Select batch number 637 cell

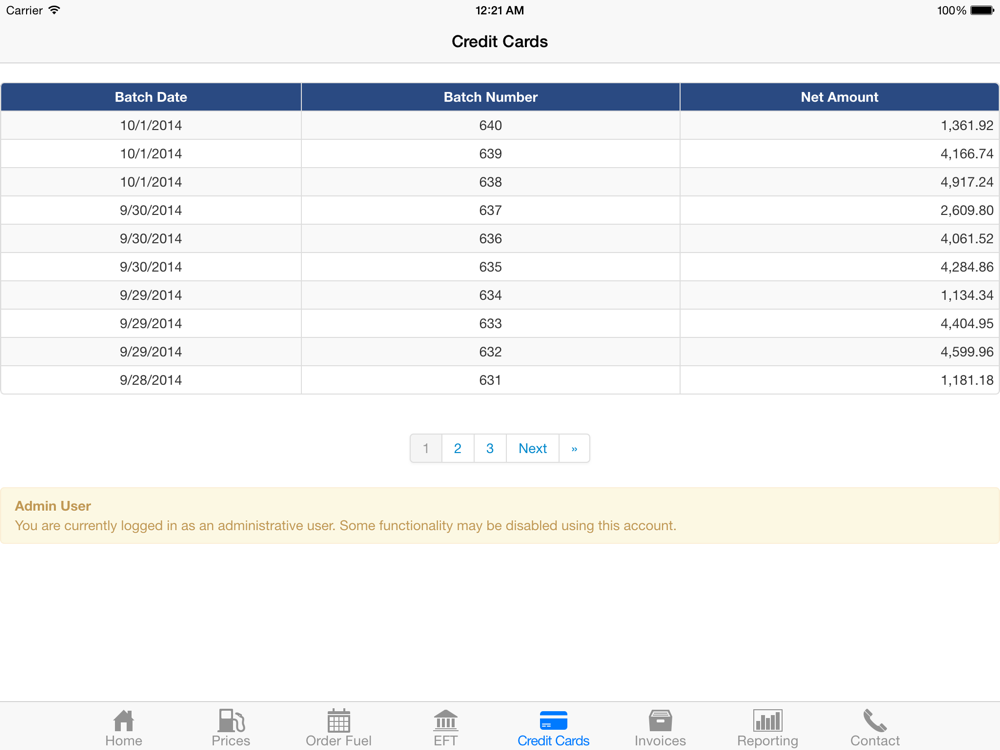pos(490,210)
